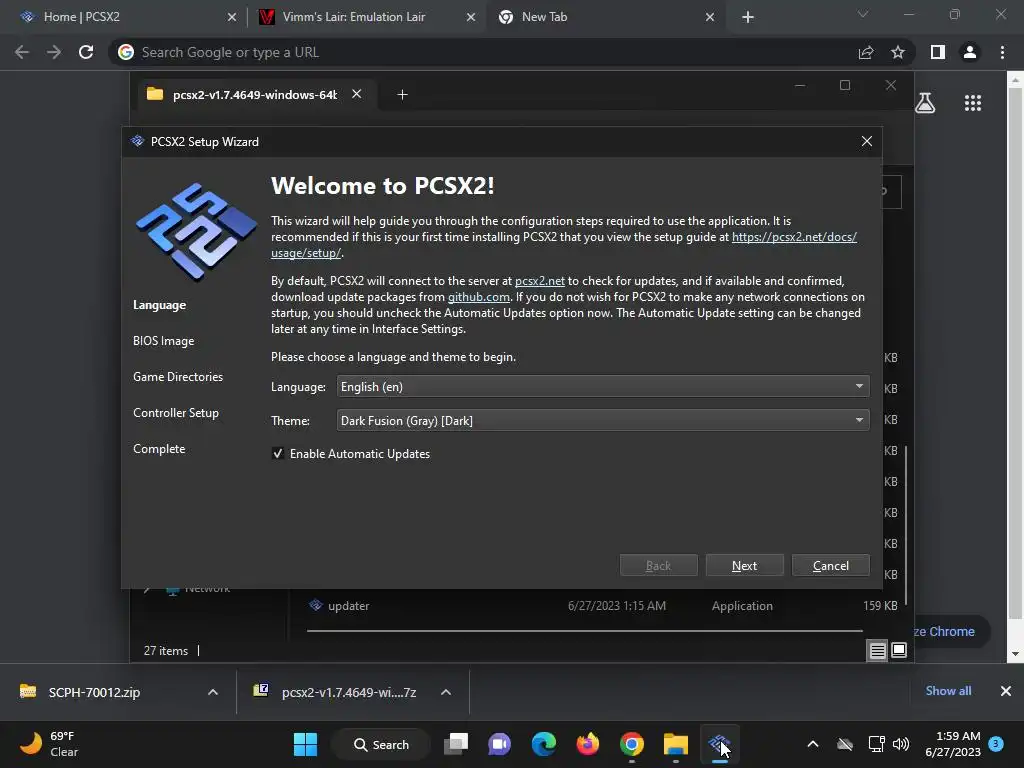Click the taskbar Search box
The image size is (1024, 768).
pos(381,744)
